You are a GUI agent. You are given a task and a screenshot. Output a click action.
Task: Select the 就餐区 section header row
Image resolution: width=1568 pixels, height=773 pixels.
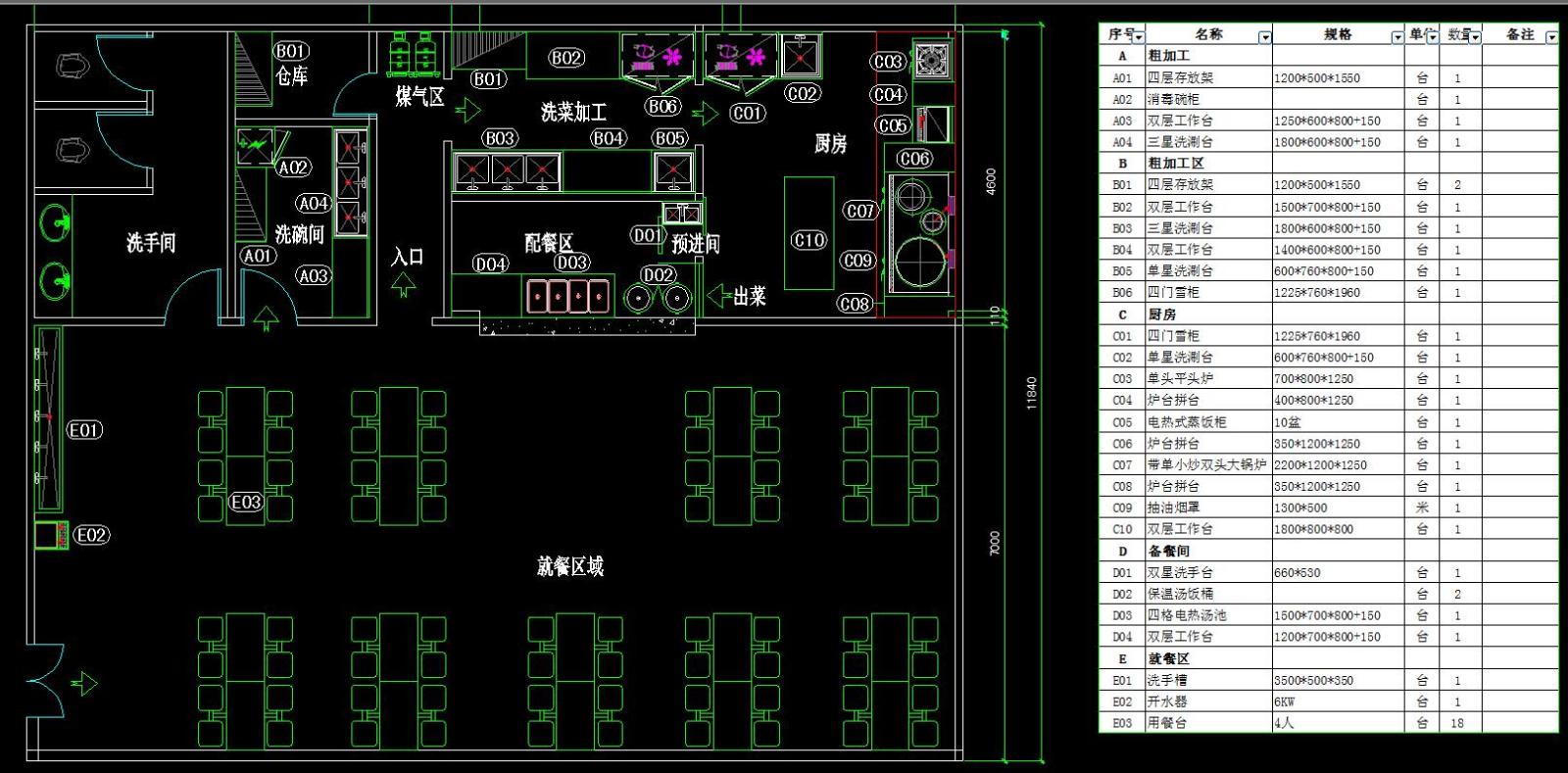[x=1329, y=658]
